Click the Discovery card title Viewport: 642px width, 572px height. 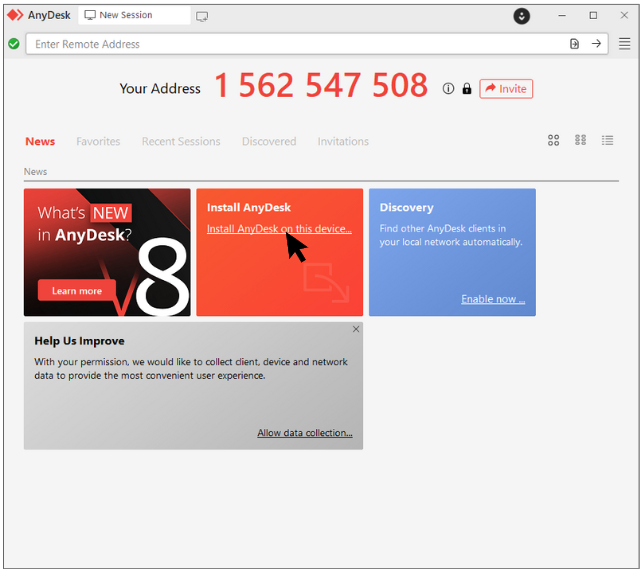click(x=406, y=208)
